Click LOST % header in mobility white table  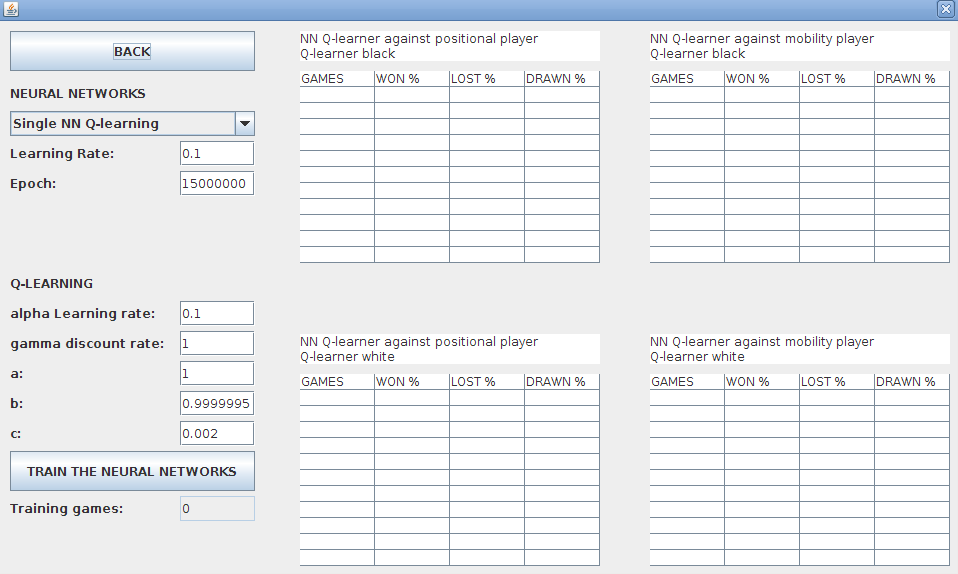[x=837, y=382]
